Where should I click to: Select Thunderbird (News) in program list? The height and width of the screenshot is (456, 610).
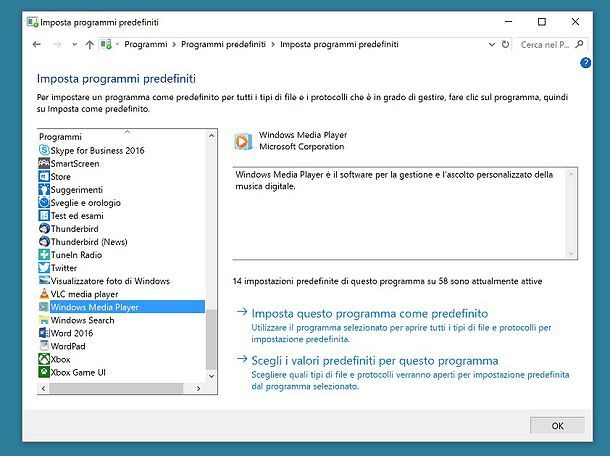tap(89, 242)
